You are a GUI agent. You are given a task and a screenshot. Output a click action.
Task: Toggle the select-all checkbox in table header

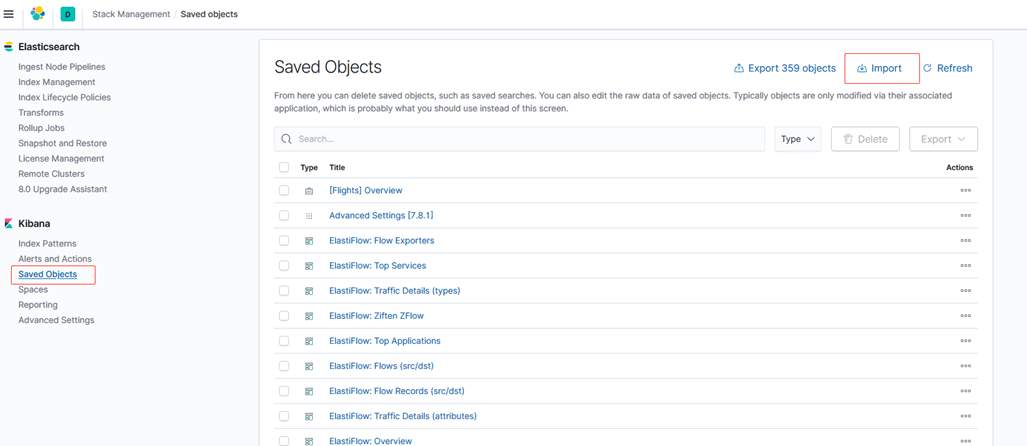pos(284,168)
